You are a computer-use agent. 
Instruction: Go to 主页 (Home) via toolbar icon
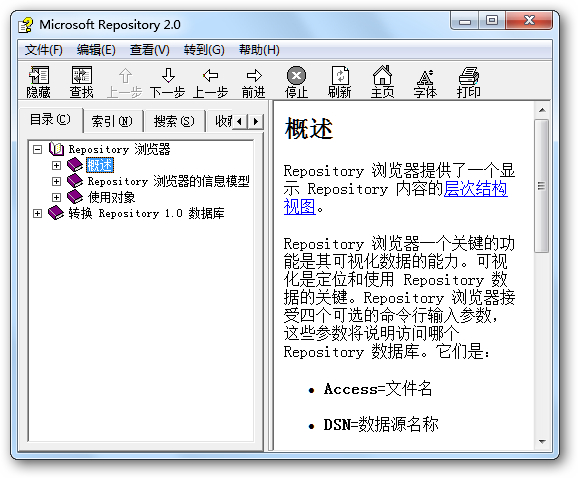(382, 76)
